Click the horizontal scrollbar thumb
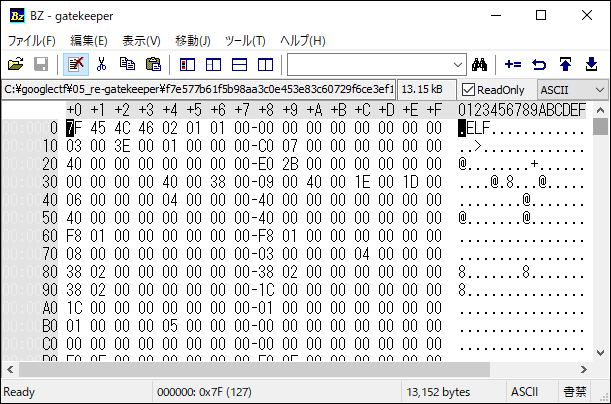The image size is (611, 404). 254,369
